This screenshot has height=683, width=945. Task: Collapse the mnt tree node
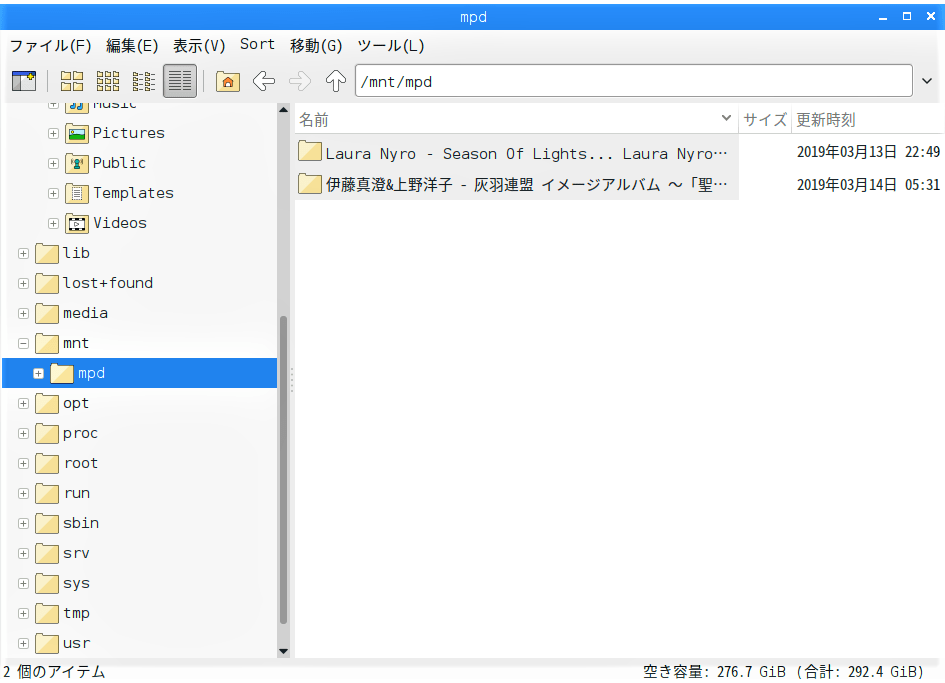(x=24, y=344)
